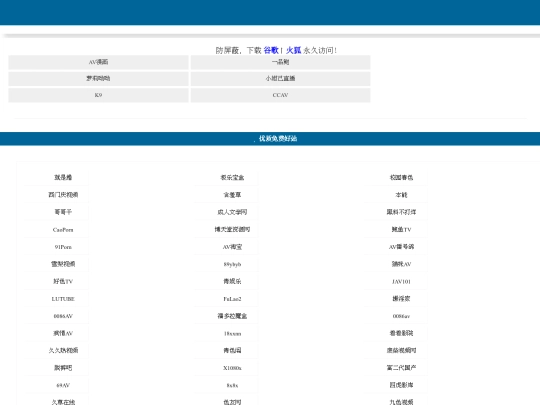
Task: Open the 青色园 list entry
Action: pyautogui.click(x=232, y=351)
